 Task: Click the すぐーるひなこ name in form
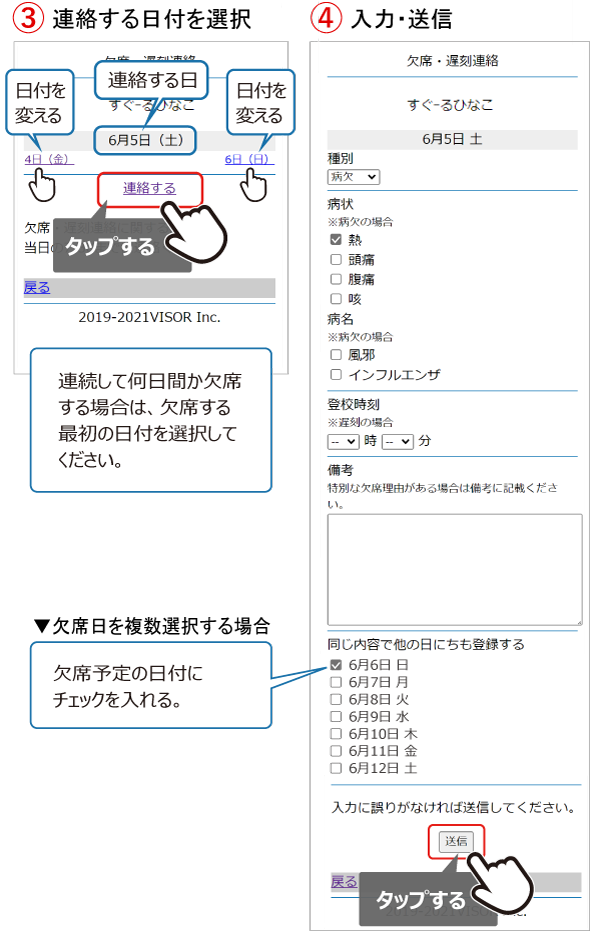(450, 105)
